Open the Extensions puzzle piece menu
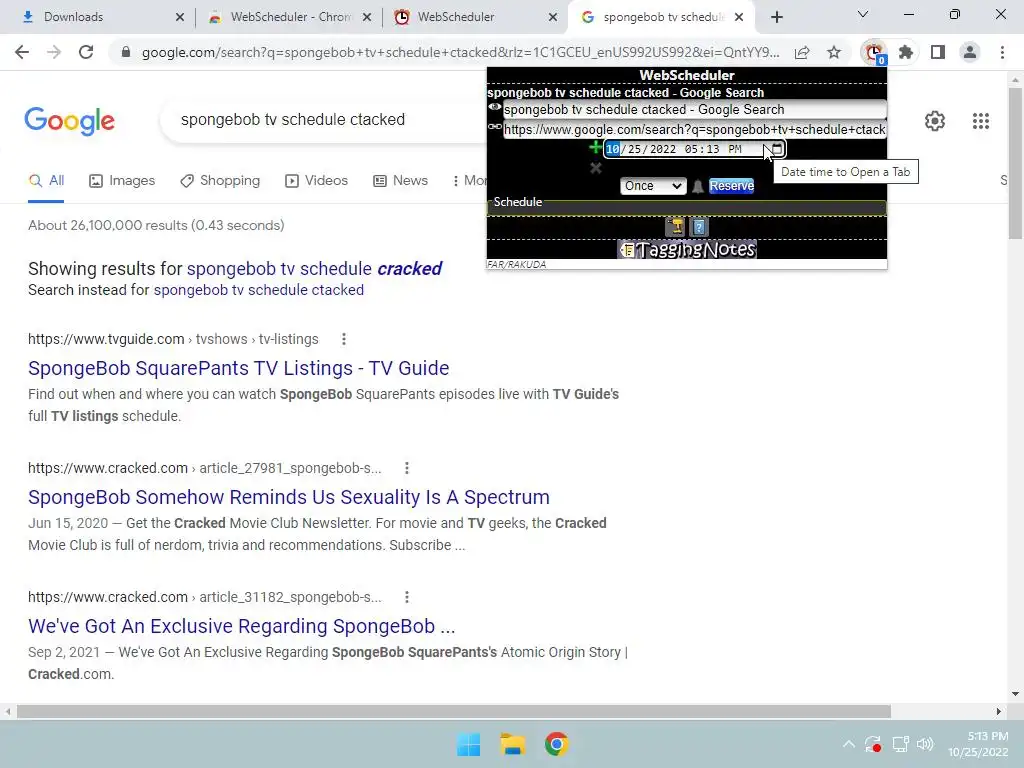1024x768 pixels. pyautogui.click(x=906, y=52)
